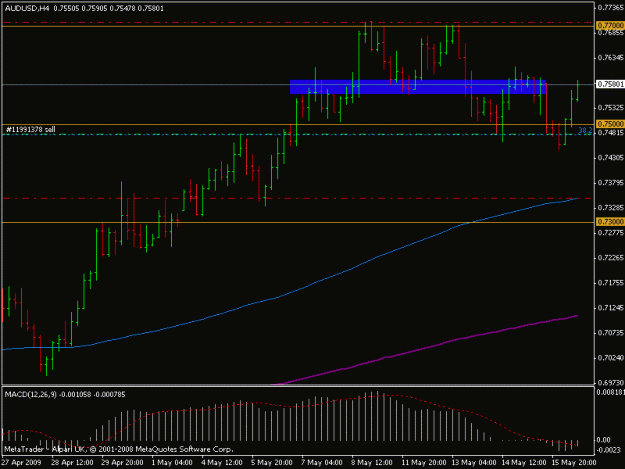Select the blue rectangle zone on chart
Screen dimensions: 625x469
point(417,87)
